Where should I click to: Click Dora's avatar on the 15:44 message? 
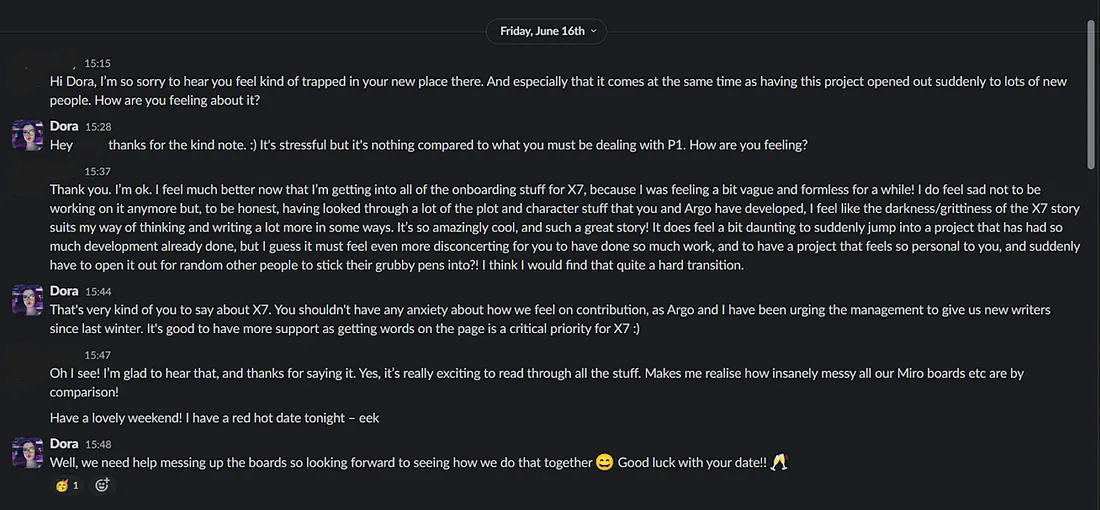coord(27,301)
